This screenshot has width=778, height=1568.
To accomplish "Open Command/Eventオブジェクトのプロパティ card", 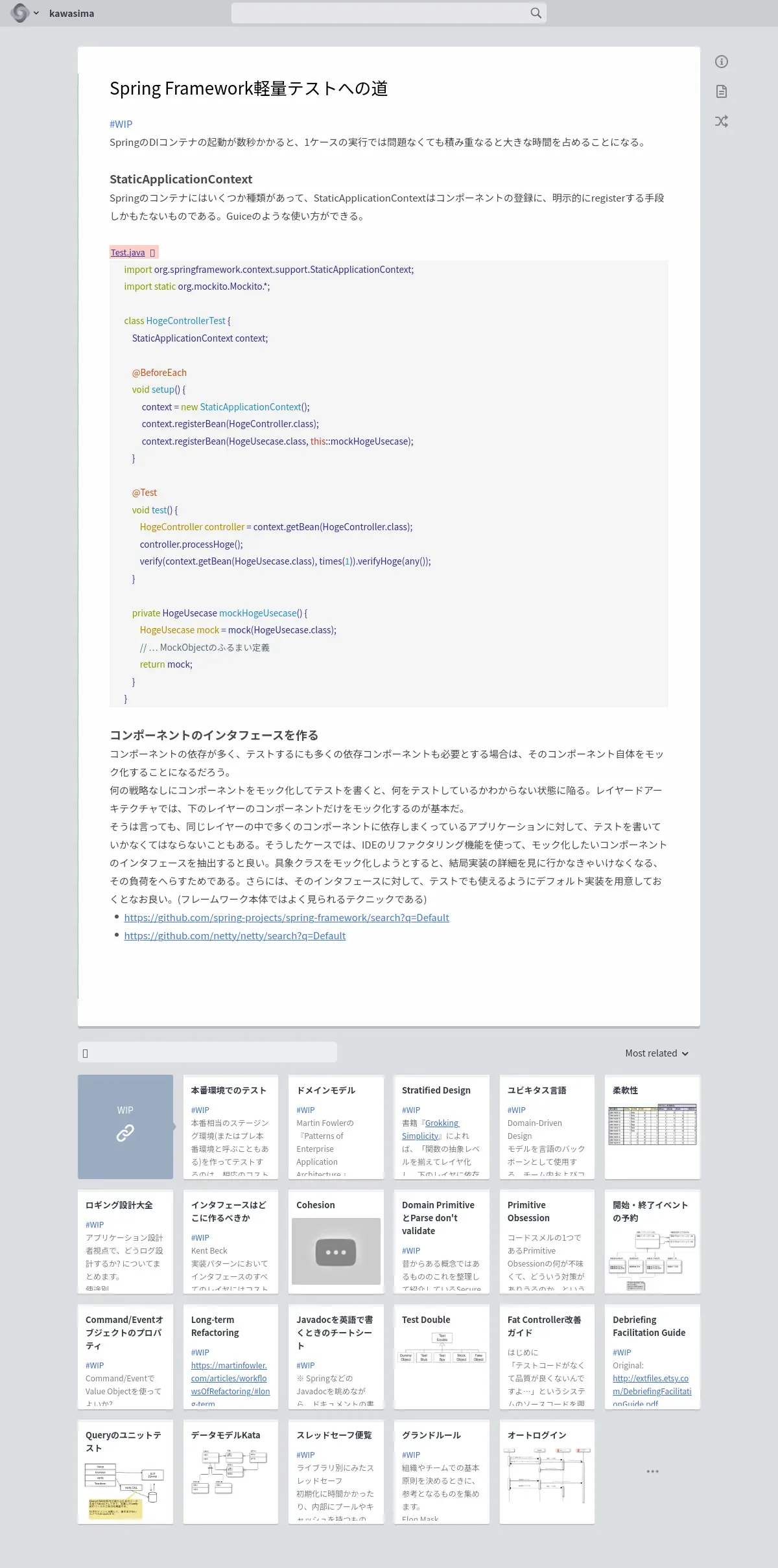I will click(x=125, y=1357).
